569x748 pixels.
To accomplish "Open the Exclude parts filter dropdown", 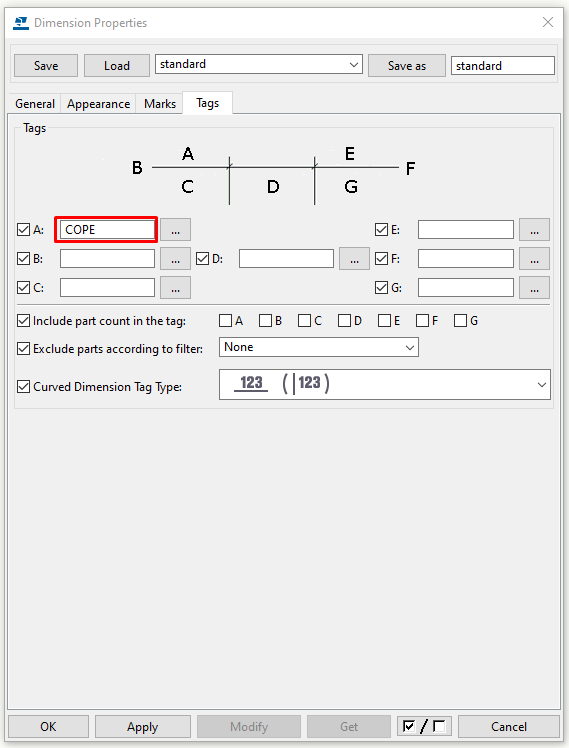I will point(319,347).
